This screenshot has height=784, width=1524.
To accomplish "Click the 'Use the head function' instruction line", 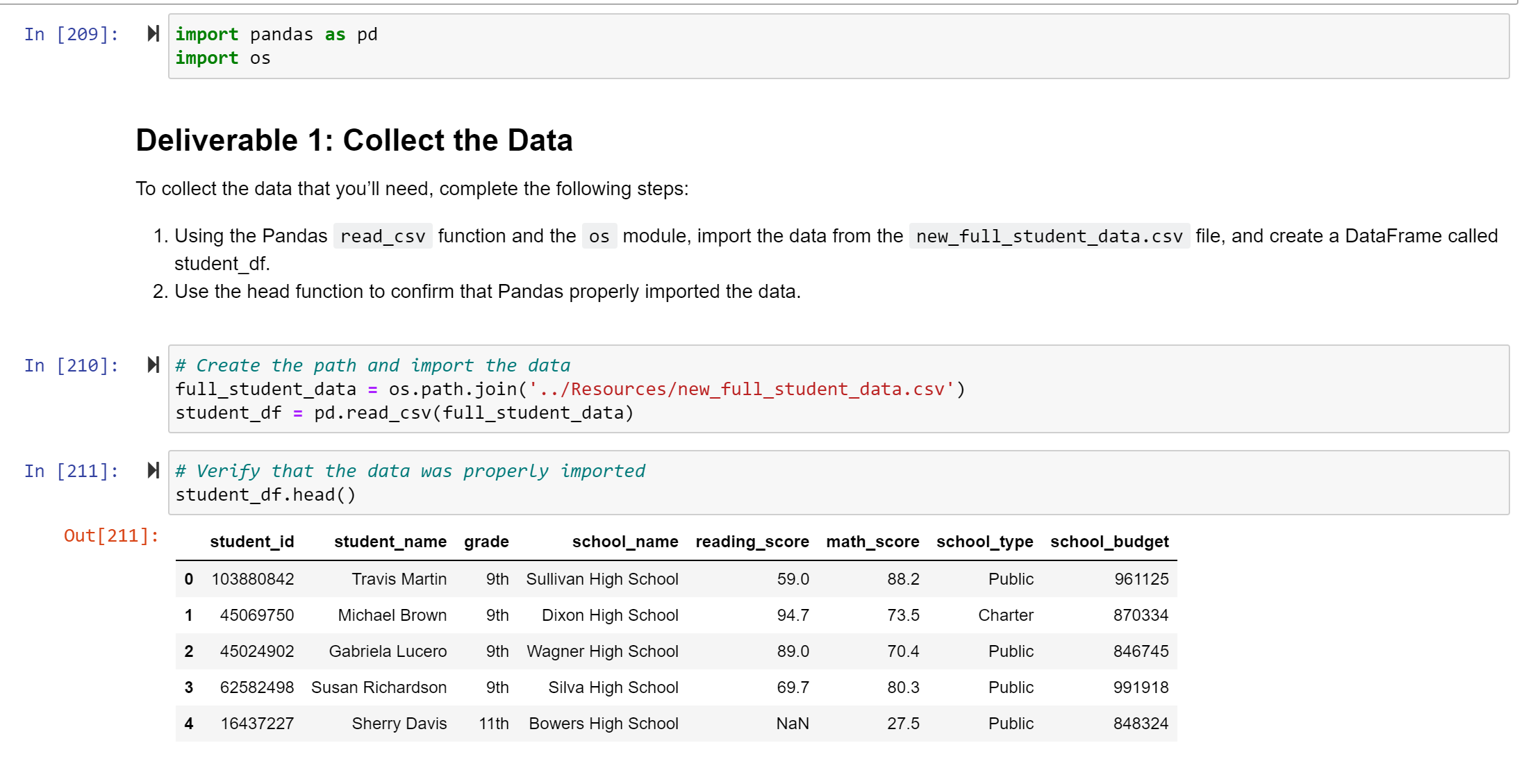I will [x=487, y=292].
